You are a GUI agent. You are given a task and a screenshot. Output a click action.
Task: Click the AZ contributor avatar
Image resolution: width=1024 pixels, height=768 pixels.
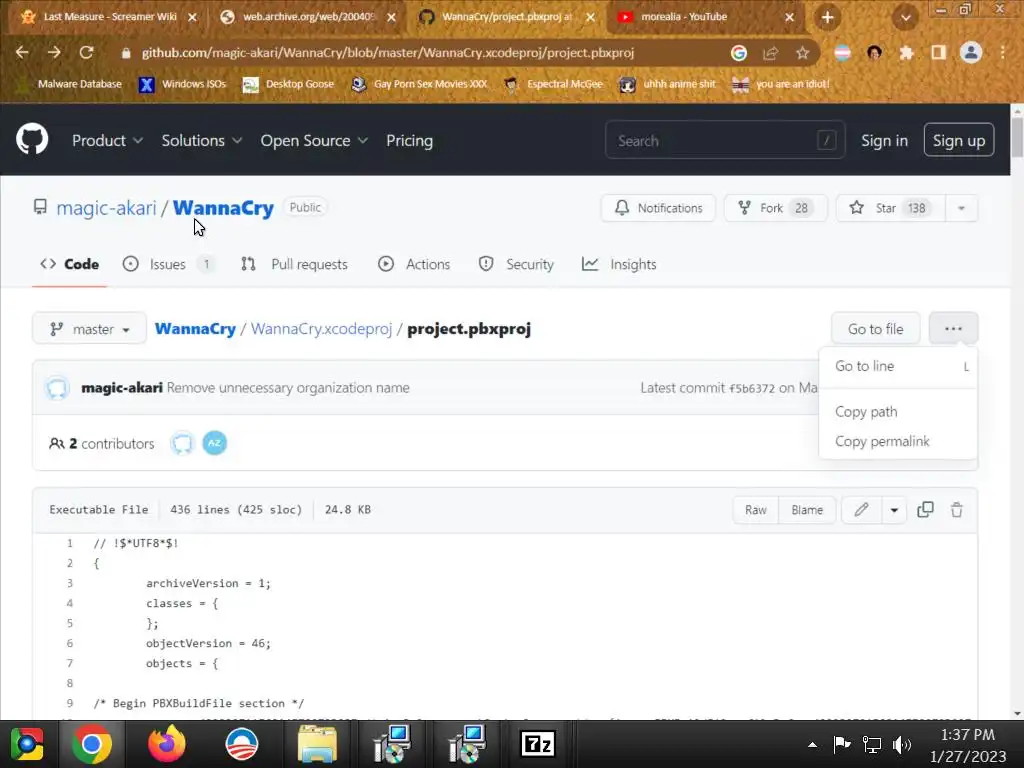click(214, 443)
